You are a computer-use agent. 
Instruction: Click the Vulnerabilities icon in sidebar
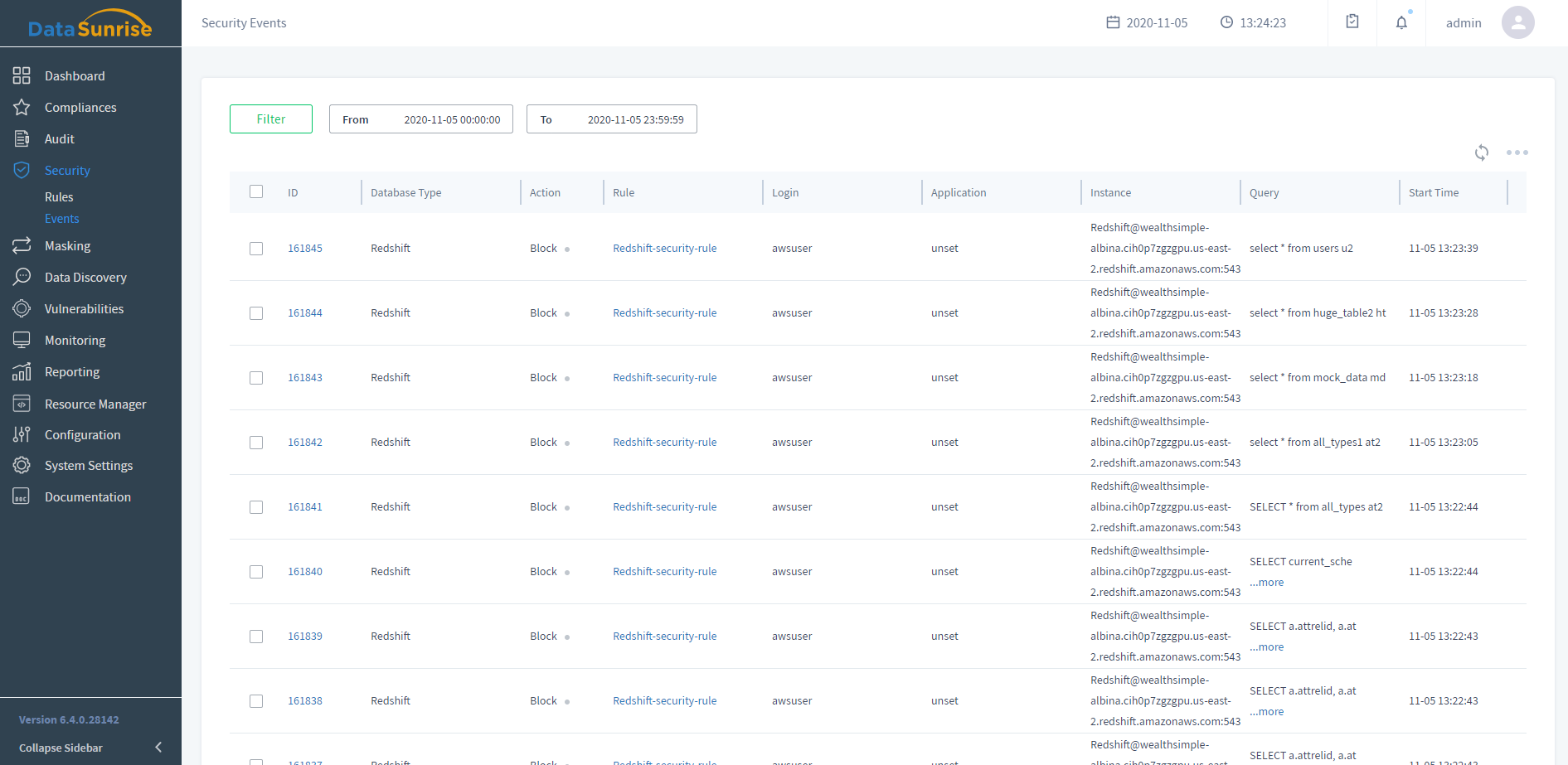click(x=22, y=309)
